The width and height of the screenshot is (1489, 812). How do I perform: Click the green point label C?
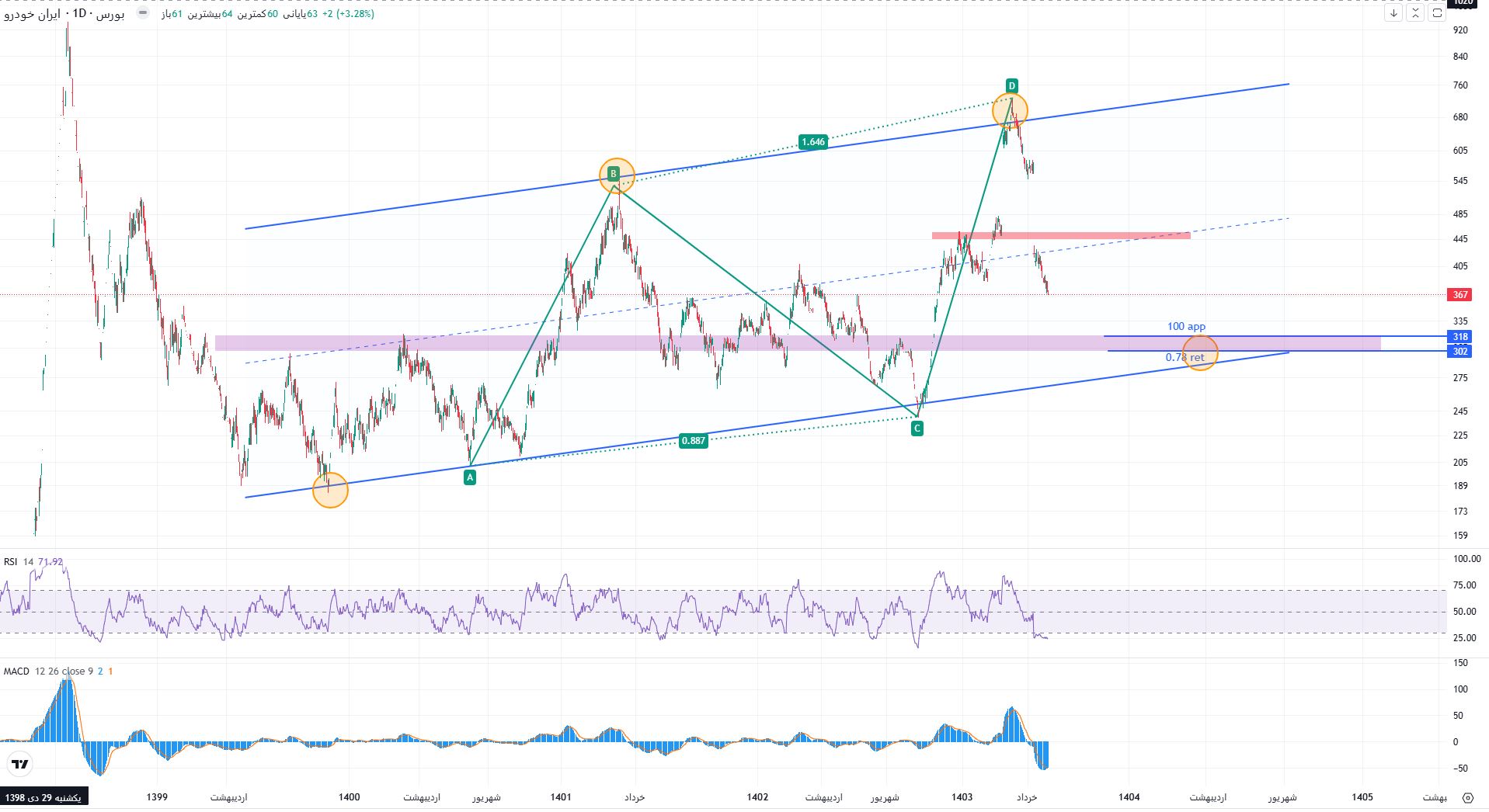[x=917, y=429]
